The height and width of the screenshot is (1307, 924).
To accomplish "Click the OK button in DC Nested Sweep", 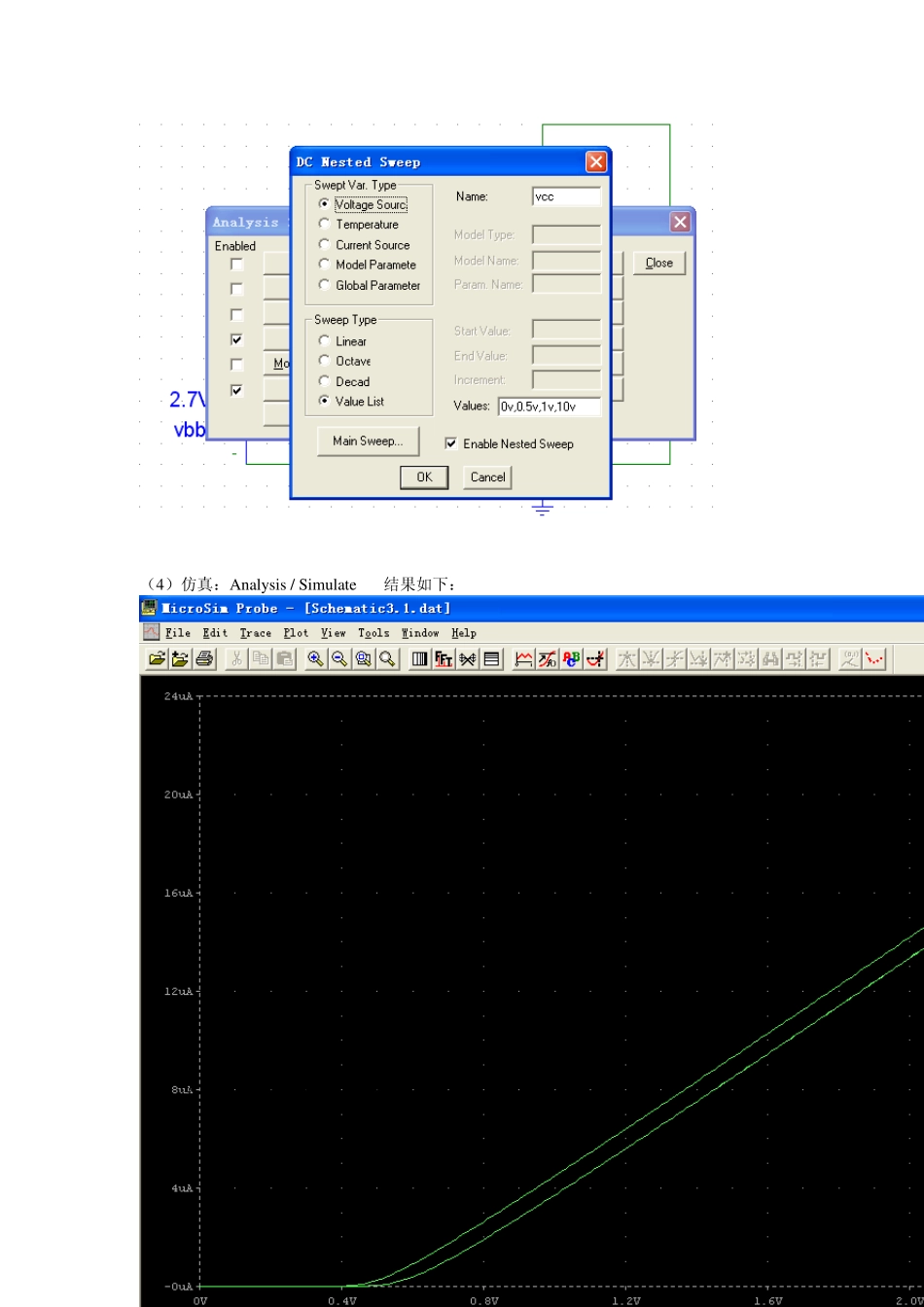I will (x=424, y=477).
